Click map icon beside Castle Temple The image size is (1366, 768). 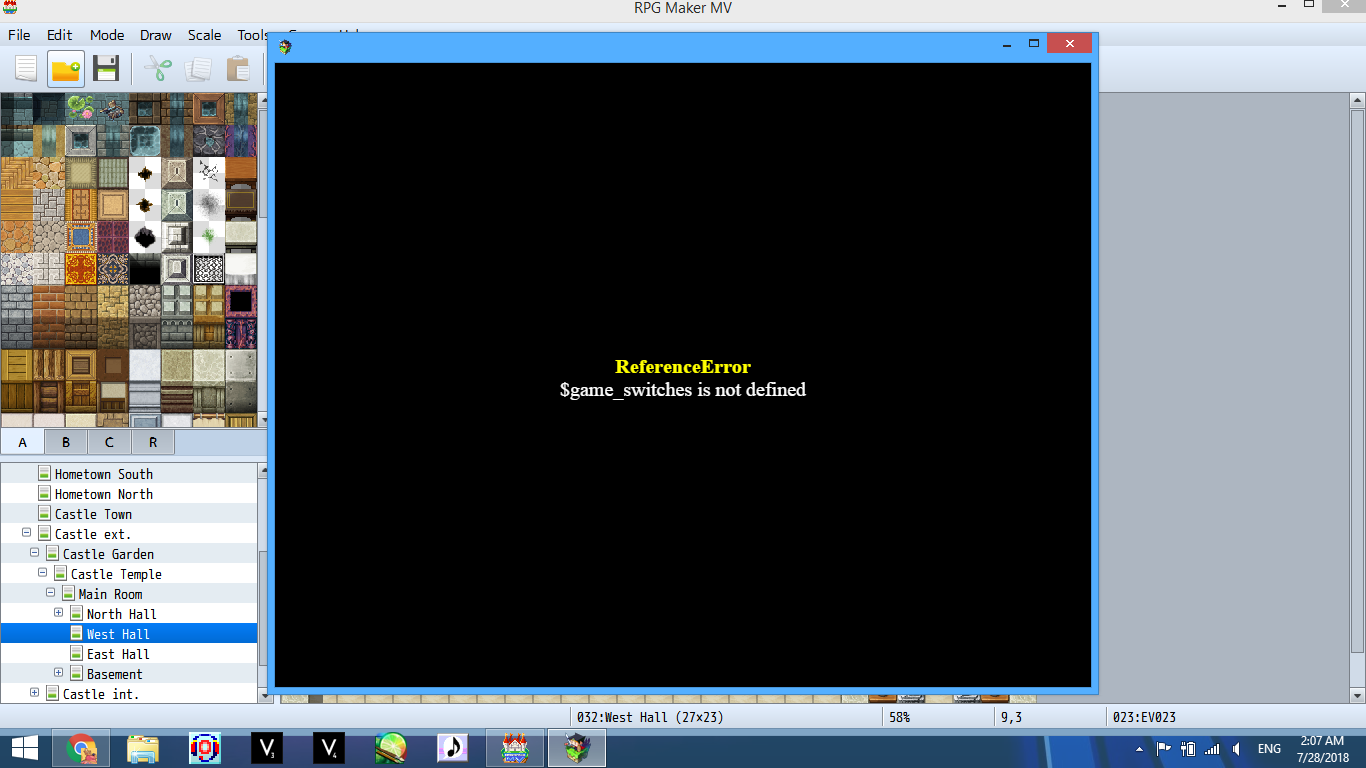point(60,574)
